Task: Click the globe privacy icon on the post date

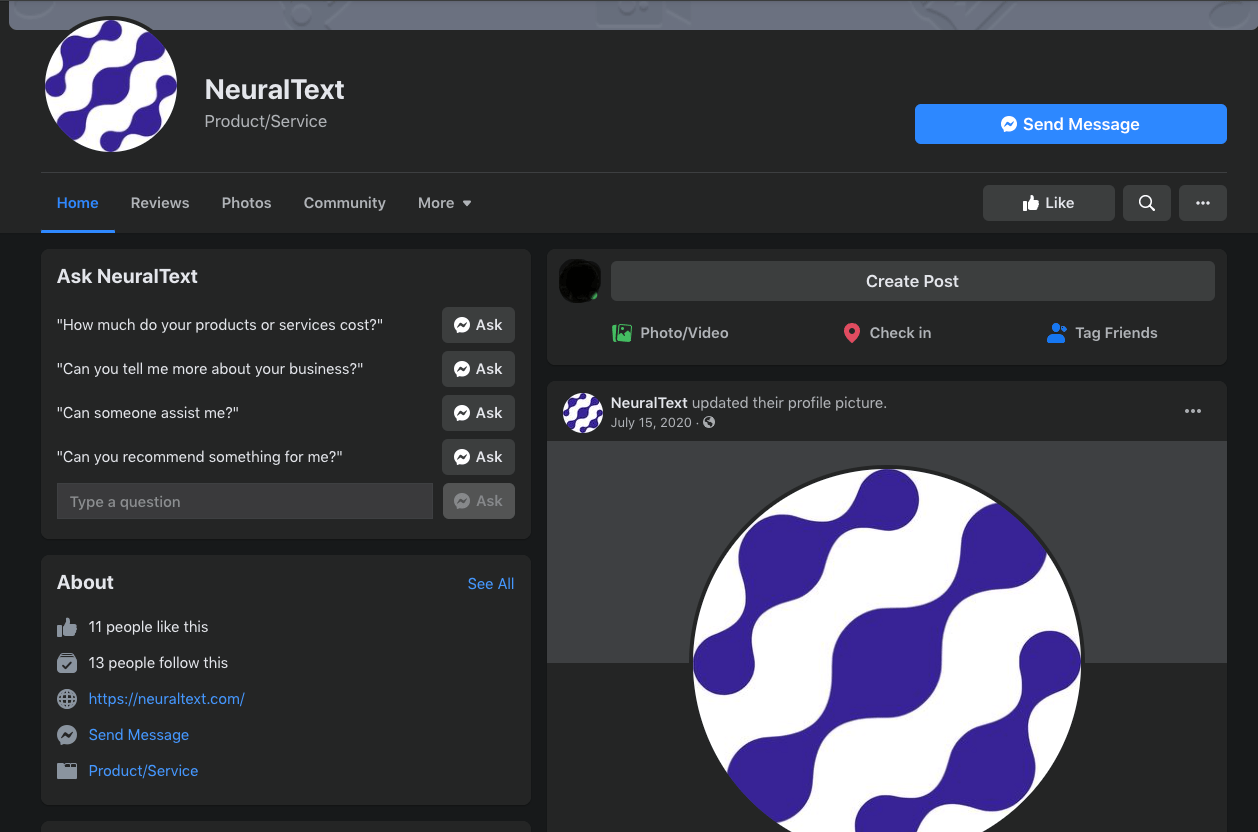Action: pos(708,422)
